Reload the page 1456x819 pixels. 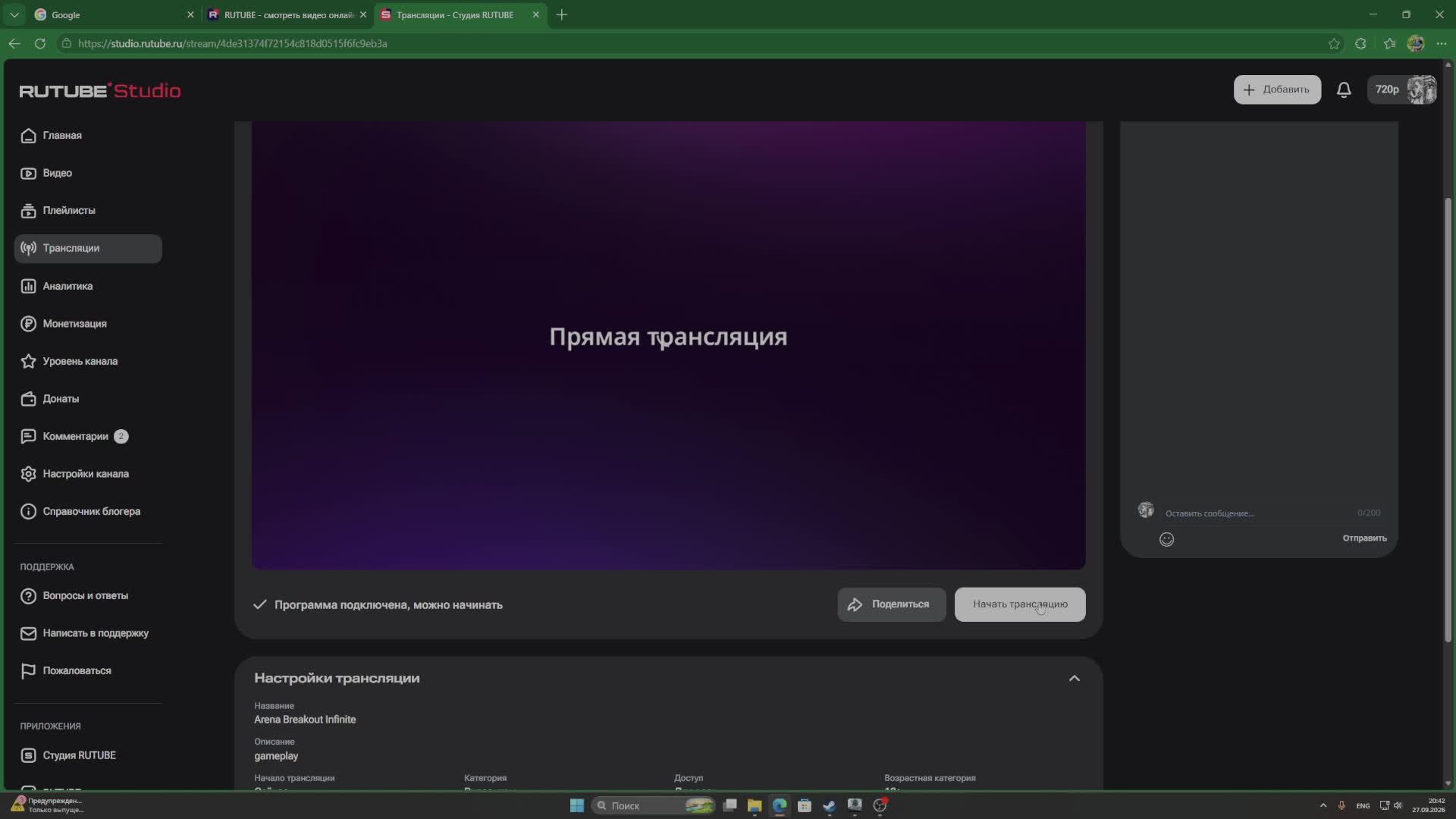tap(40, 44)
